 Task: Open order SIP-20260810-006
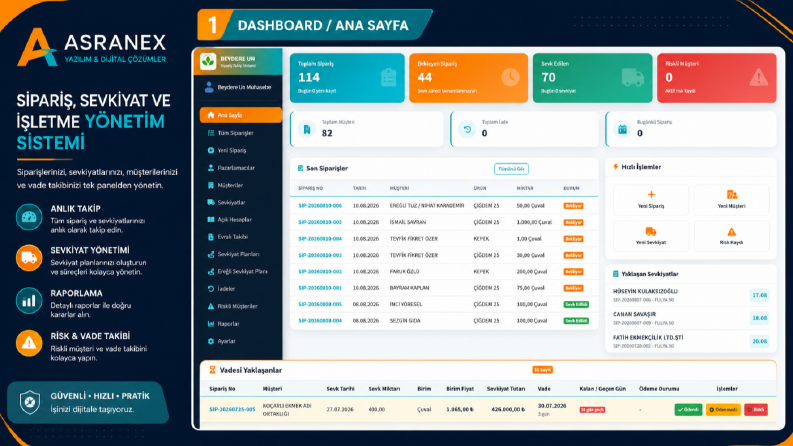pos(320,206)
